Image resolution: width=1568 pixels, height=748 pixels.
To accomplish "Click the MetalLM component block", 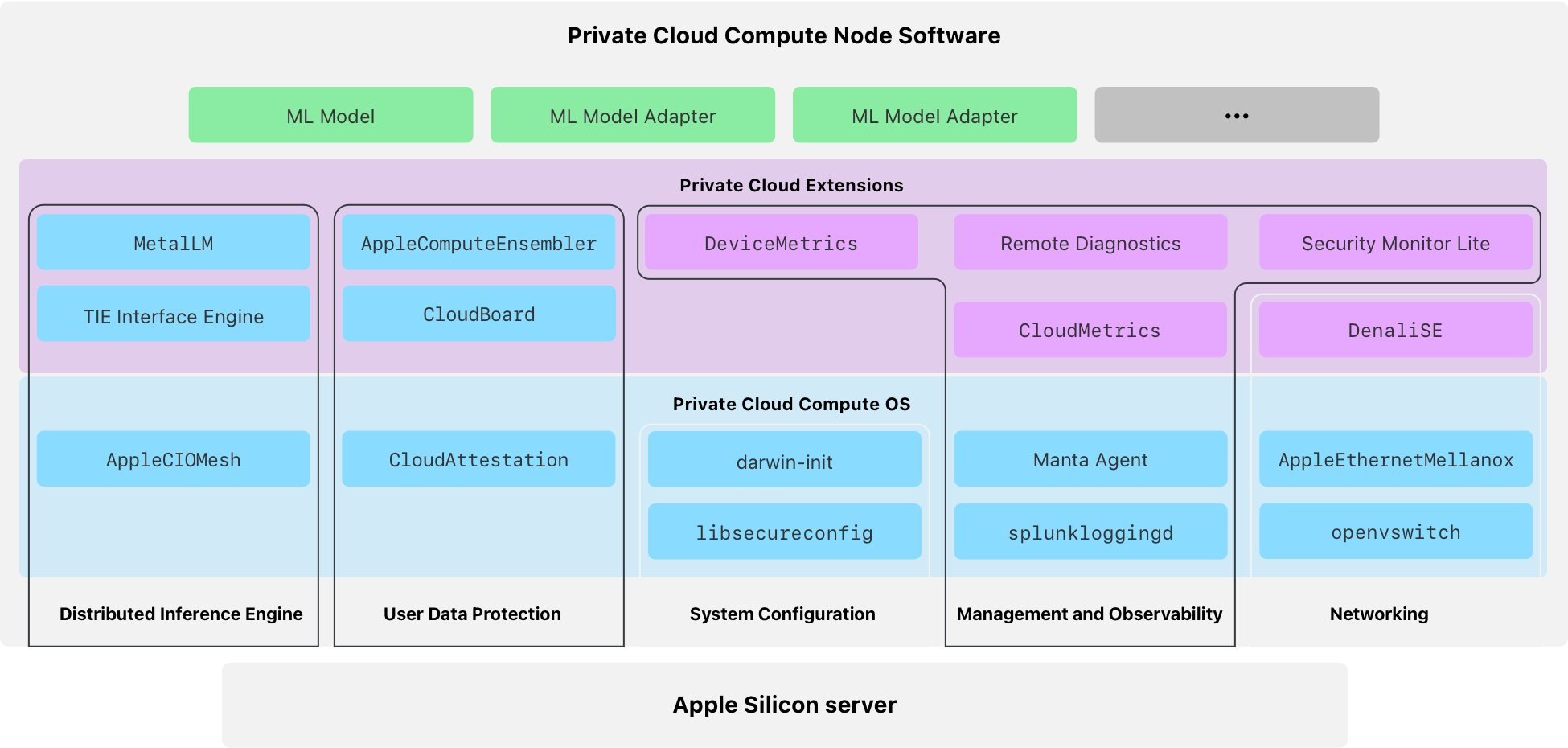I will (x=173, y=243).
